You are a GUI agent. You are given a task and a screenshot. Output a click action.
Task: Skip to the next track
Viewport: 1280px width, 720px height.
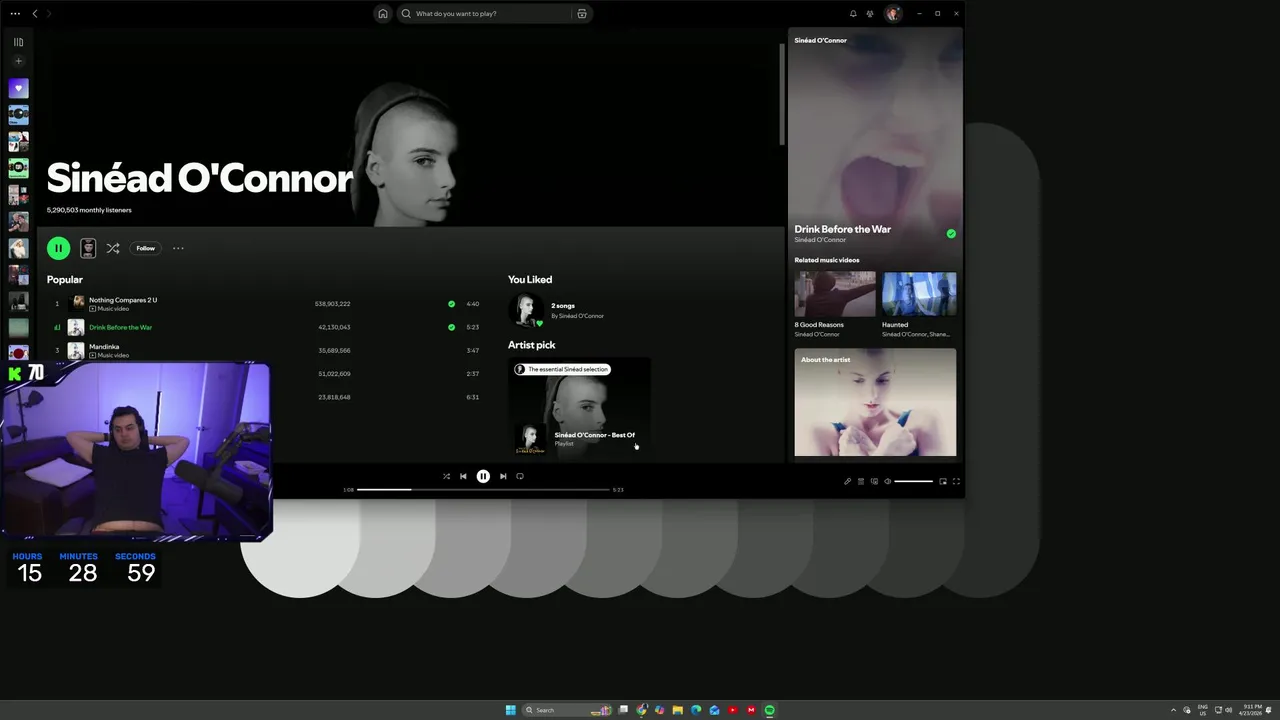[503, 476]
